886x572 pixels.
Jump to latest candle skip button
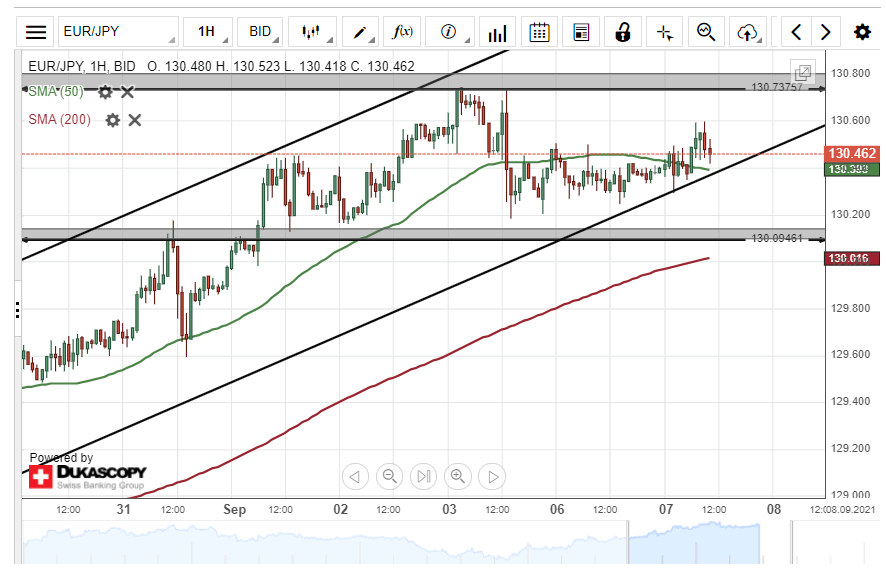424,476
